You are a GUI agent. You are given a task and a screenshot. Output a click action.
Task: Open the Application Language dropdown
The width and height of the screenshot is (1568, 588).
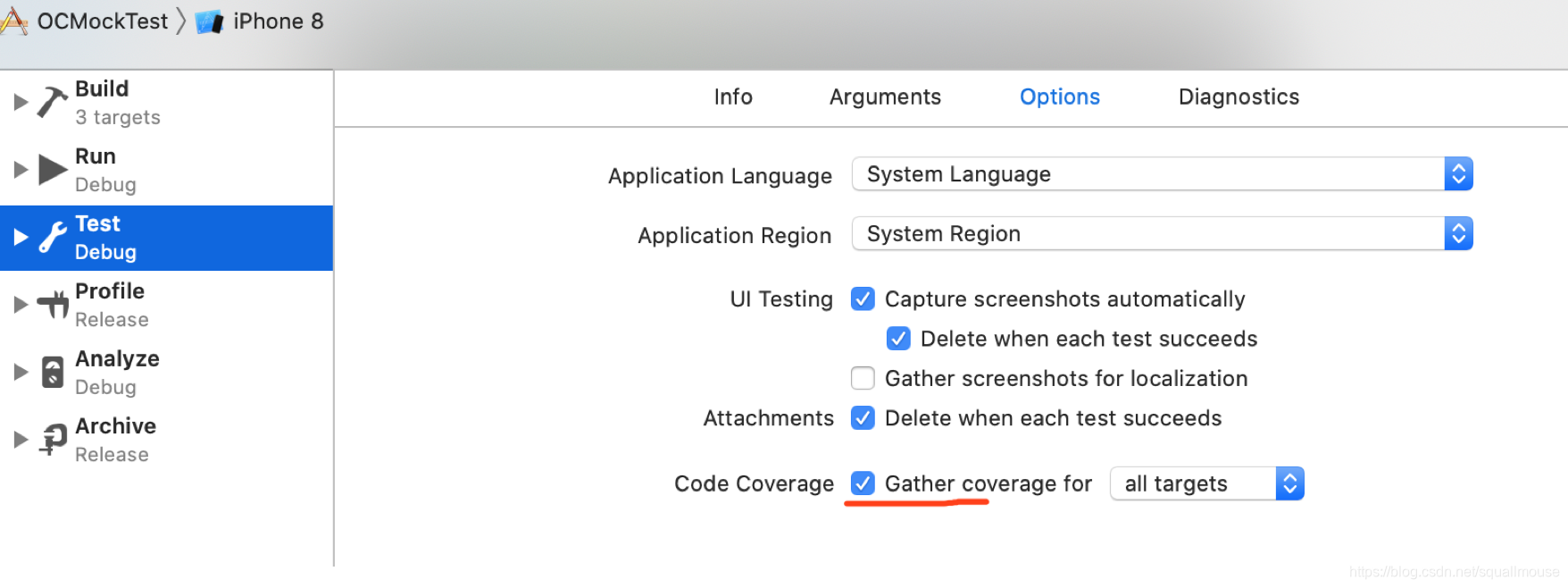point(1162,174)
